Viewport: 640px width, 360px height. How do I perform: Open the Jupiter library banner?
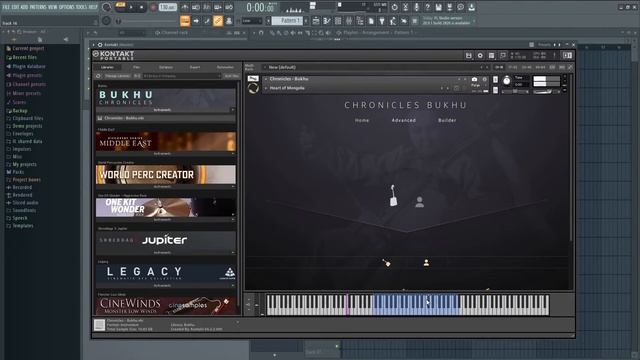(166, 240)
